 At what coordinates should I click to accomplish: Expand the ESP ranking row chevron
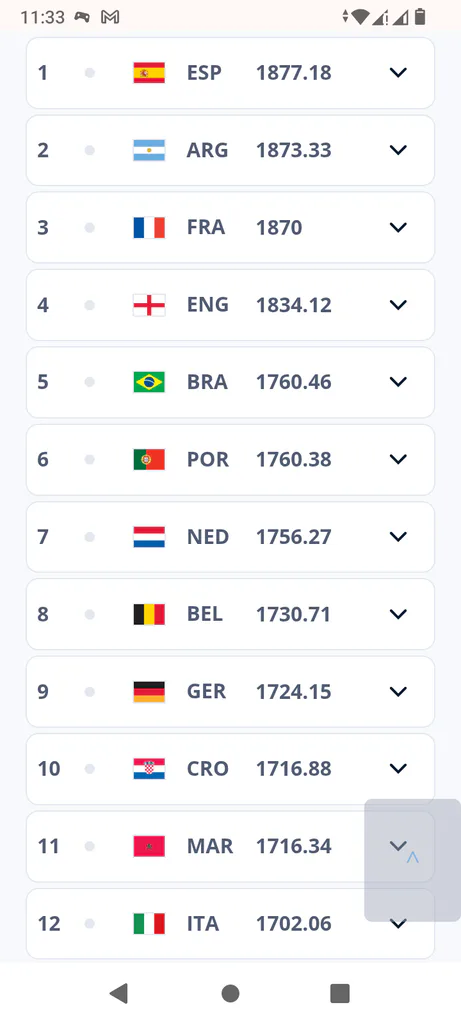[398, 72]
